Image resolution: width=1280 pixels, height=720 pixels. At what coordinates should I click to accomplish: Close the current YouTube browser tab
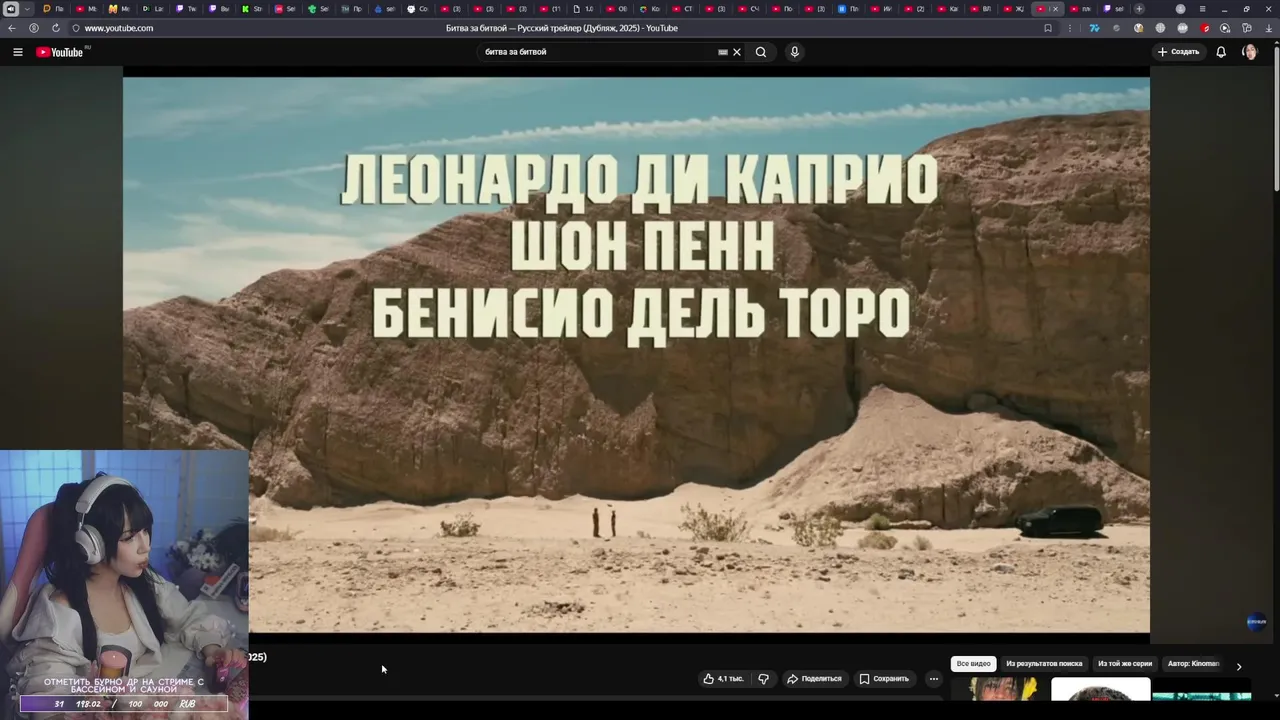tap(1055, 9)
